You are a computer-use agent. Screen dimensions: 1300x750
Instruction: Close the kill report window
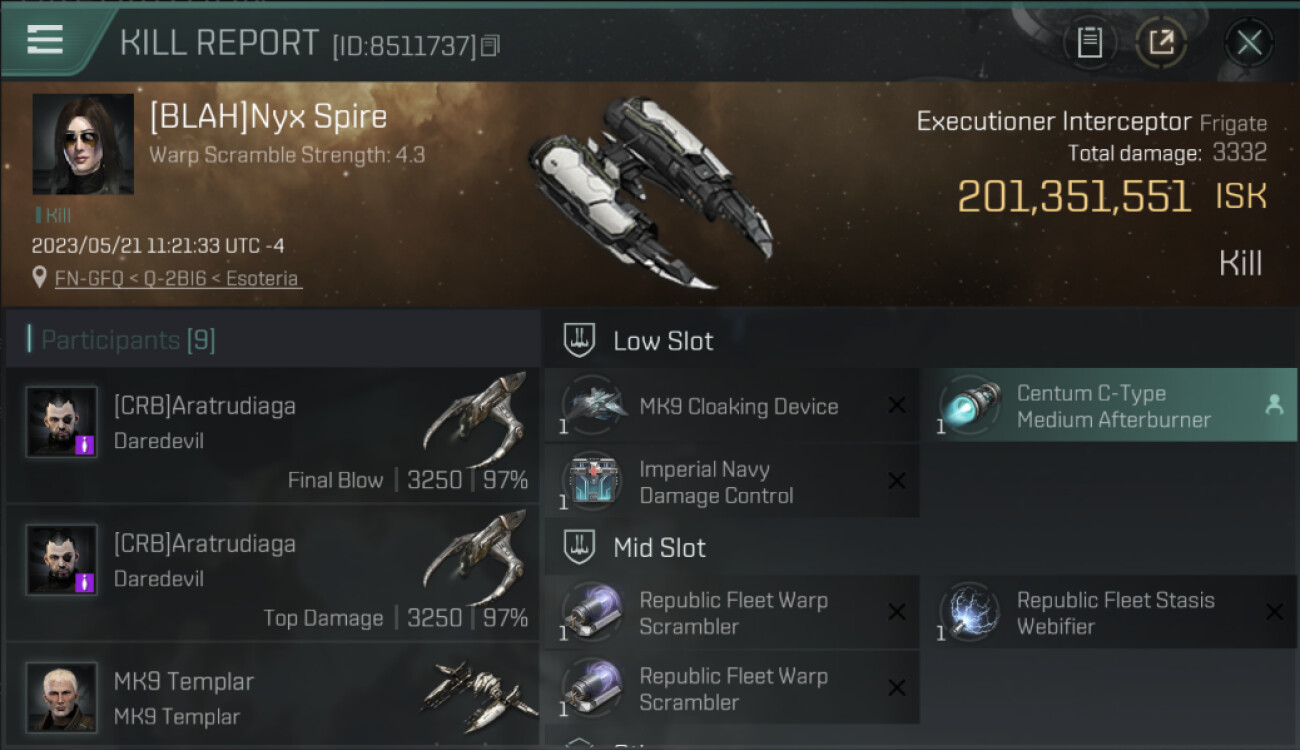tap(1249, 42)
